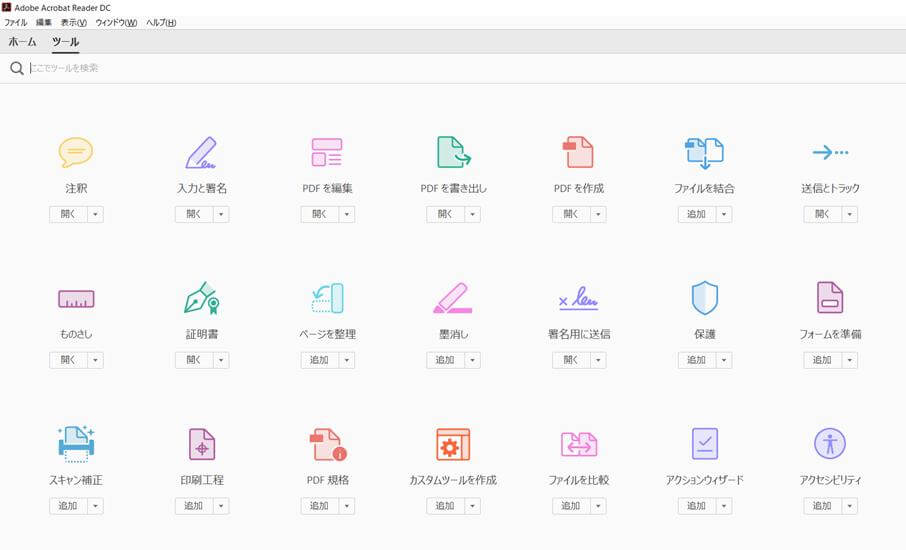Viewport: 906px width, 550px height.
Task: Expand dropdown arrow under 証明書
Action: [x=221, y=360]
